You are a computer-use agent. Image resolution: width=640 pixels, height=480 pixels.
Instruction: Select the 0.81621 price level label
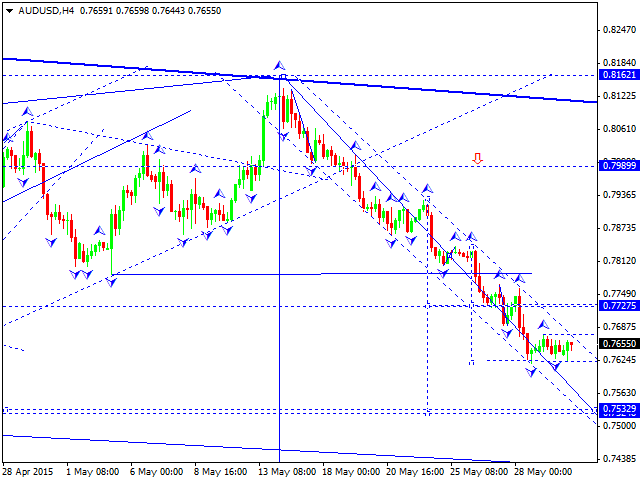tap(619, 75)
